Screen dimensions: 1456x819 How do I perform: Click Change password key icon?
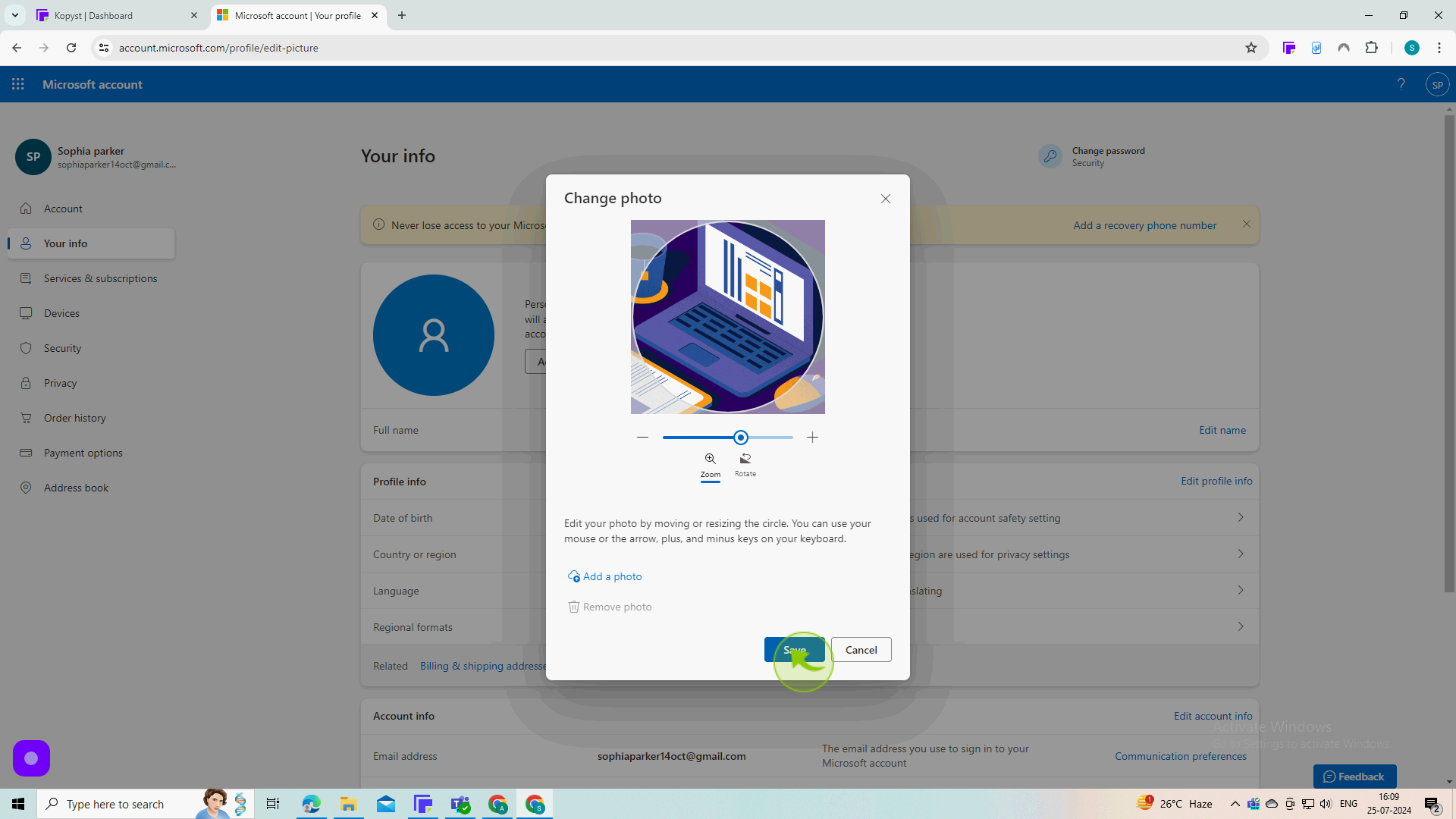[1050, 156]
